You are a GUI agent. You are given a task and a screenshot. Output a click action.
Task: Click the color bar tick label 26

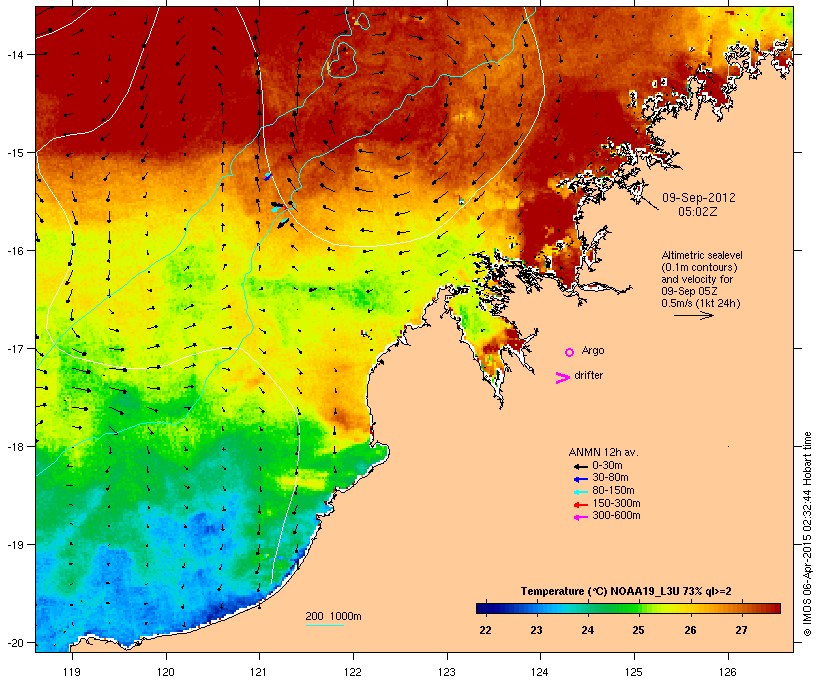pos(690,630)
